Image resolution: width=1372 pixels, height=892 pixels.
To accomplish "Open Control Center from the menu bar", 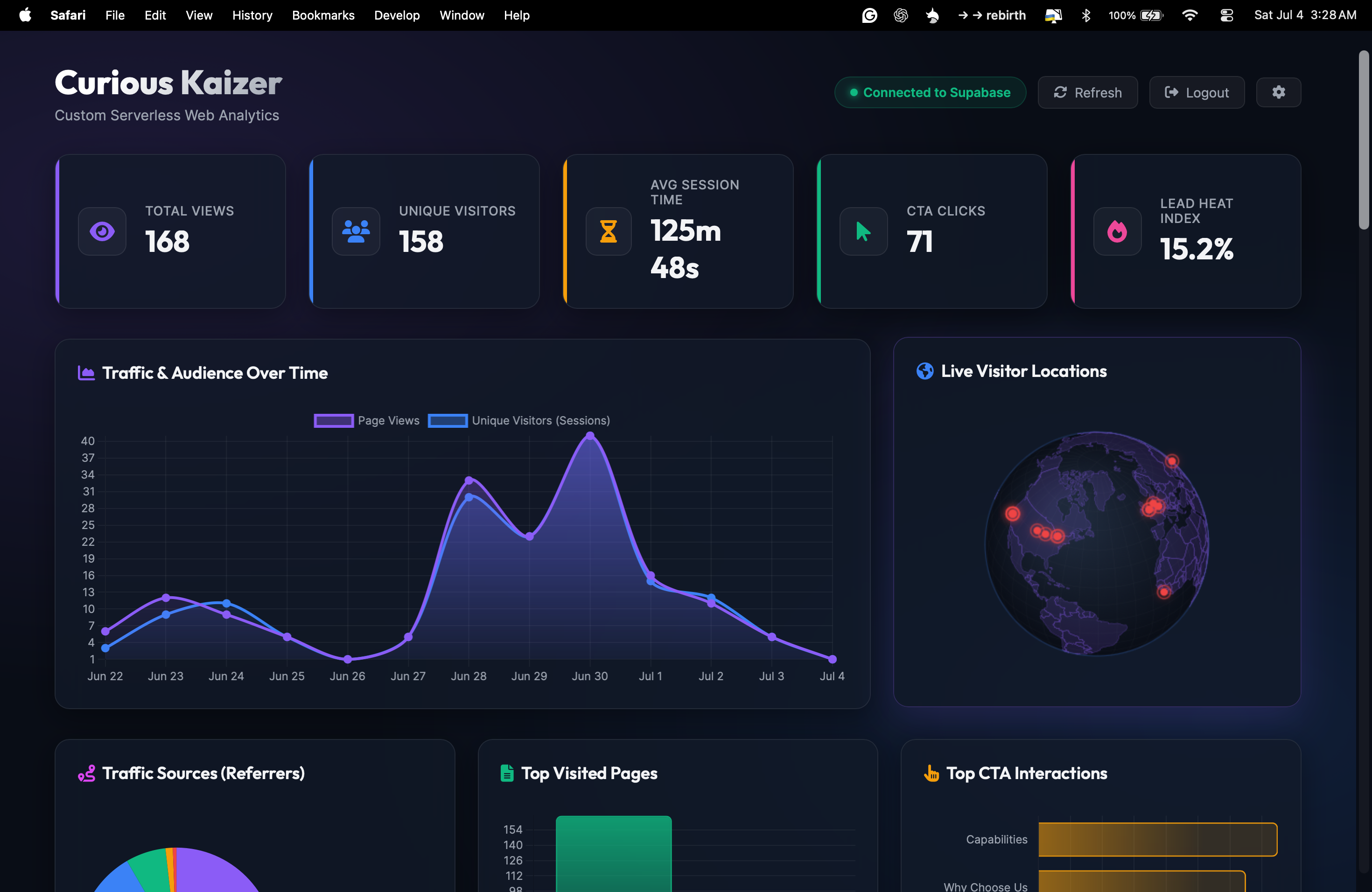I will 1227,15.
